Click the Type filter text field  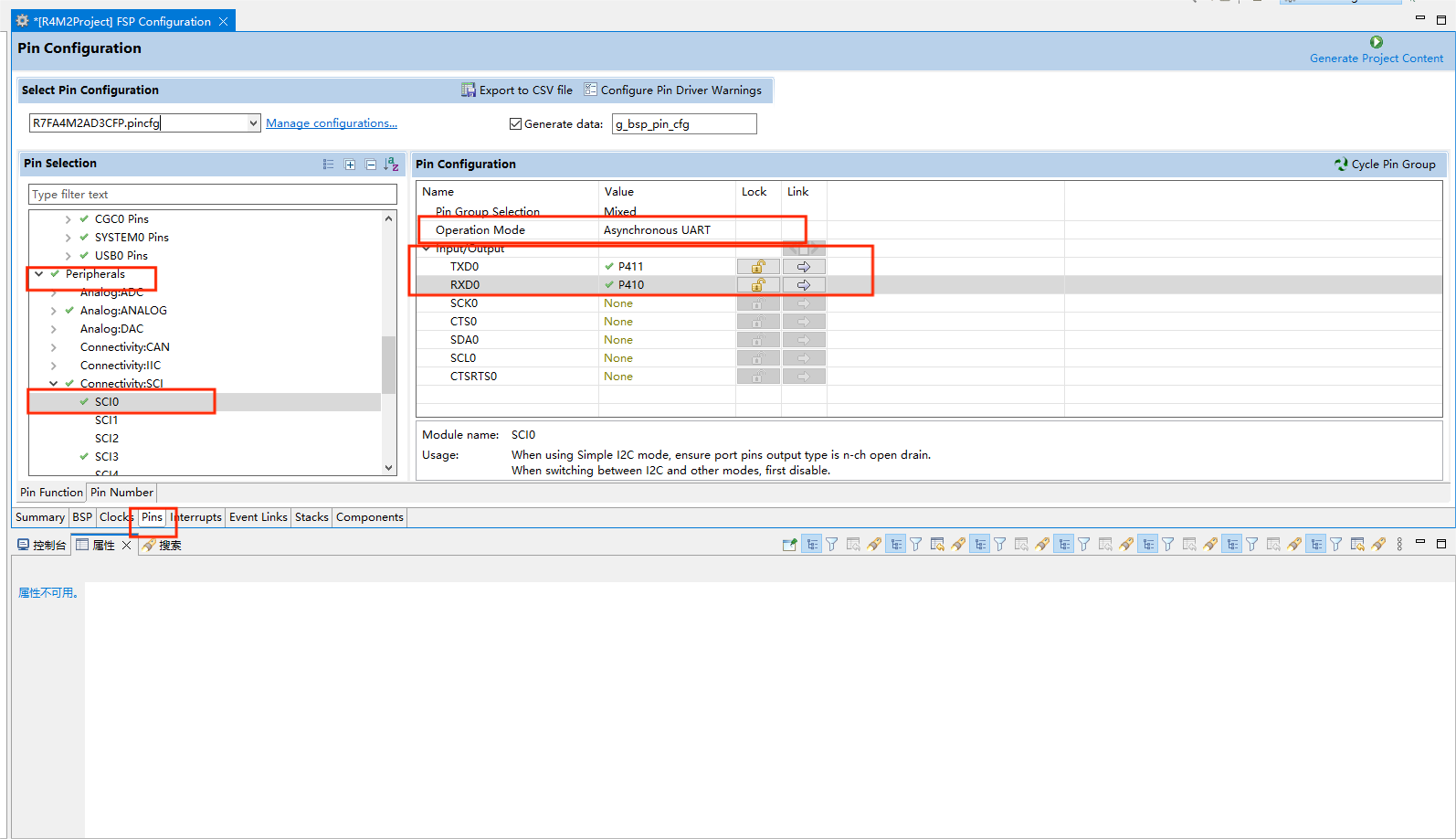pos(213,195)
